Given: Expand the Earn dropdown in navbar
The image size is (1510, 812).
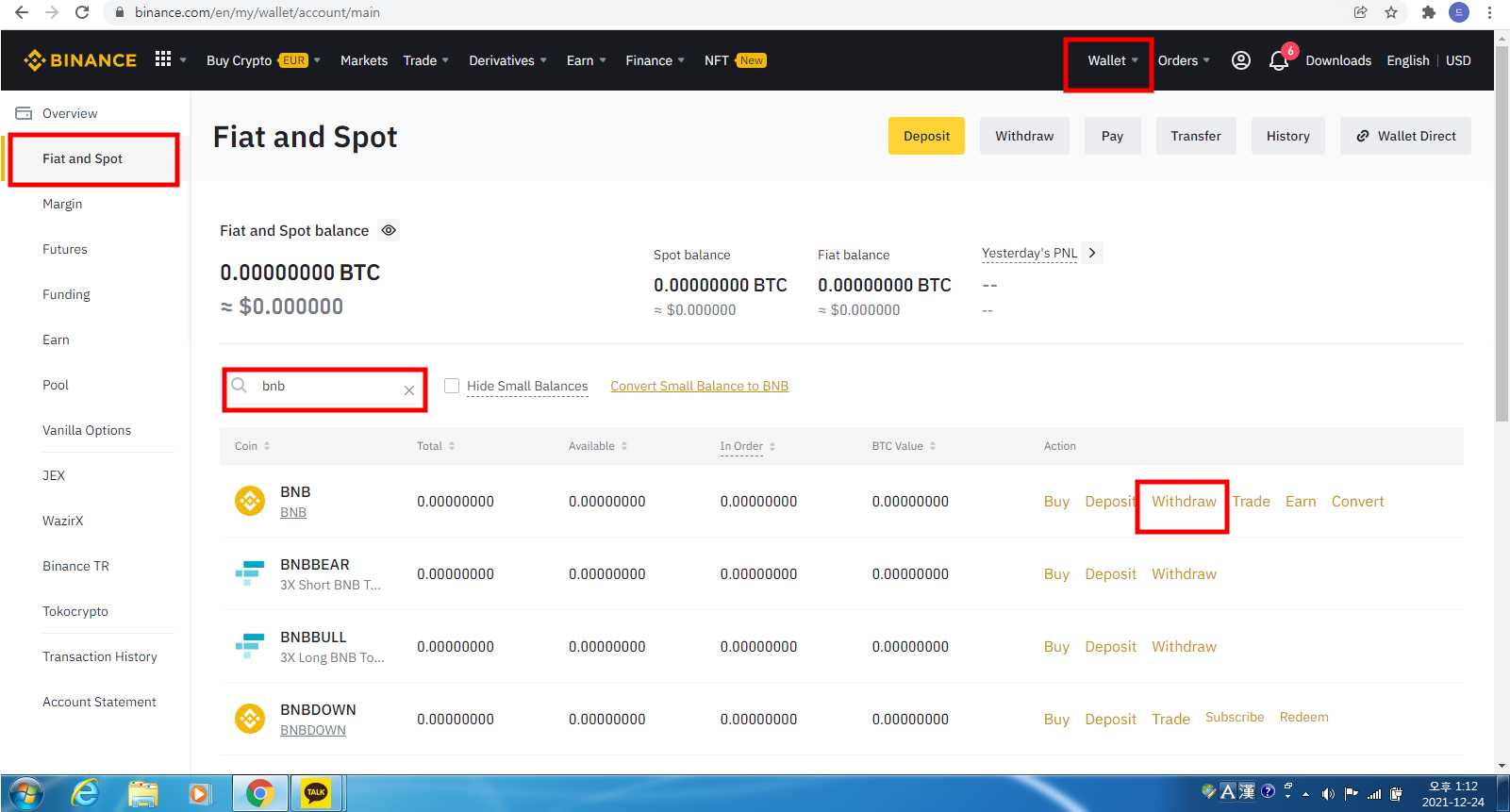Looking at the screenshot, I should pyautogui.click(x=587, y=60).
